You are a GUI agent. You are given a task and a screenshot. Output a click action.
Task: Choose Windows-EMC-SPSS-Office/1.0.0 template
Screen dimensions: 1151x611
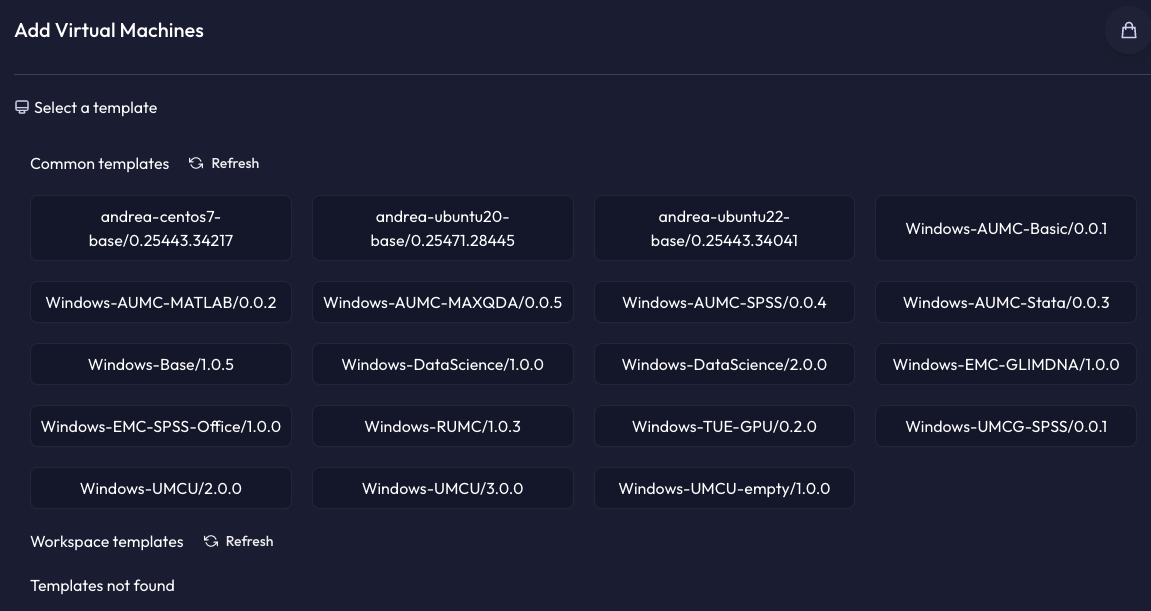pyautogui.click(x=161, y=426)
